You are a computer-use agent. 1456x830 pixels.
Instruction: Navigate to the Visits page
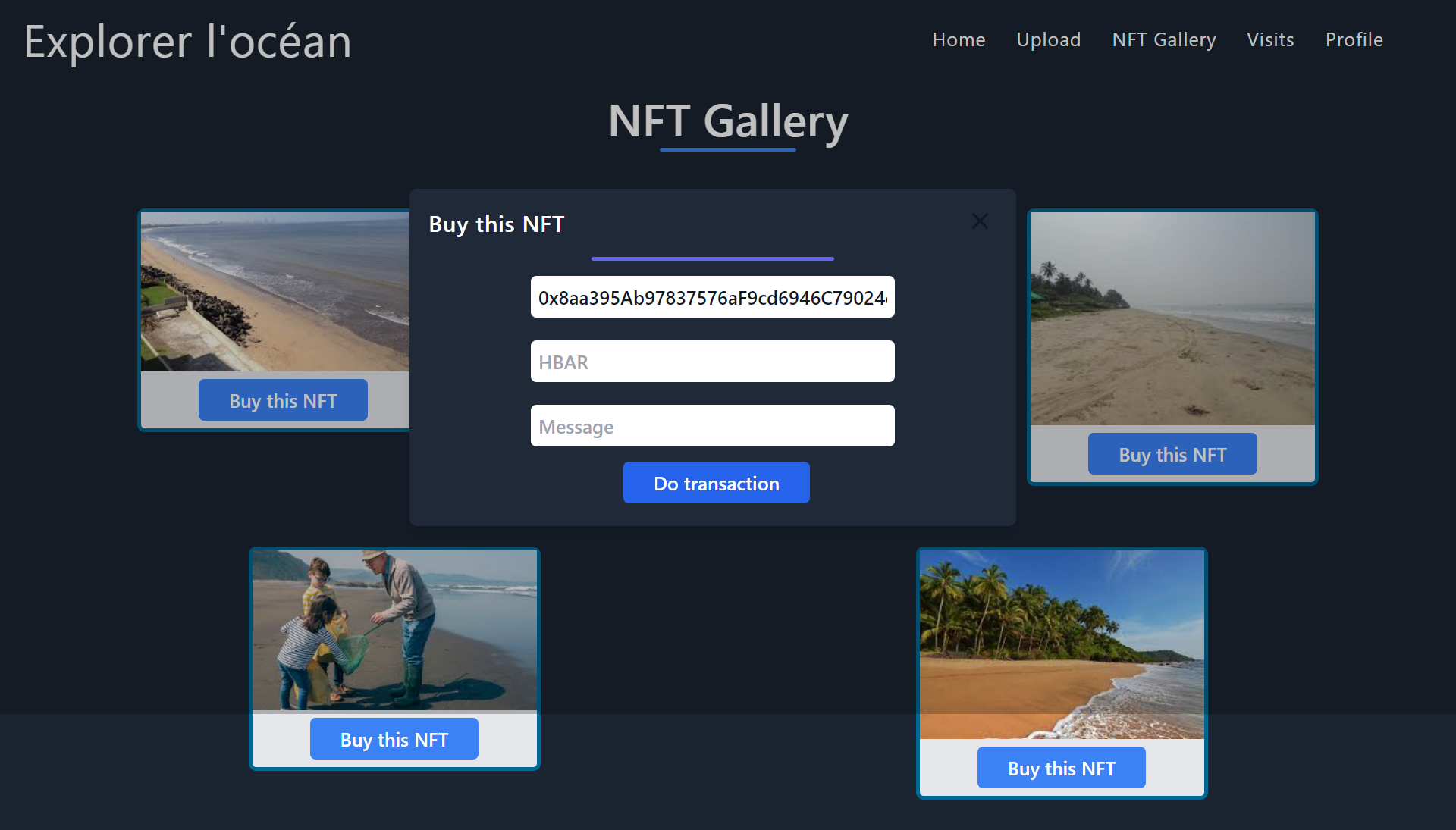pyautogui.click(x=1270, y=39)
